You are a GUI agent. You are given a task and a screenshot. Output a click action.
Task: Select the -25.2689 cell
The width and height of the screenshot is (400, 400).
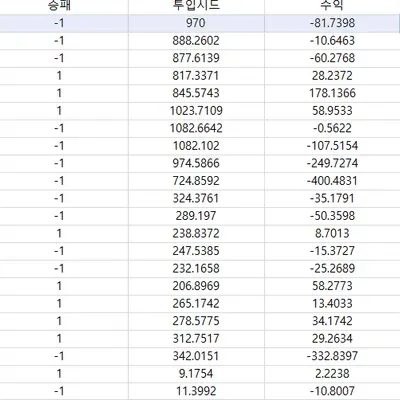332,269
